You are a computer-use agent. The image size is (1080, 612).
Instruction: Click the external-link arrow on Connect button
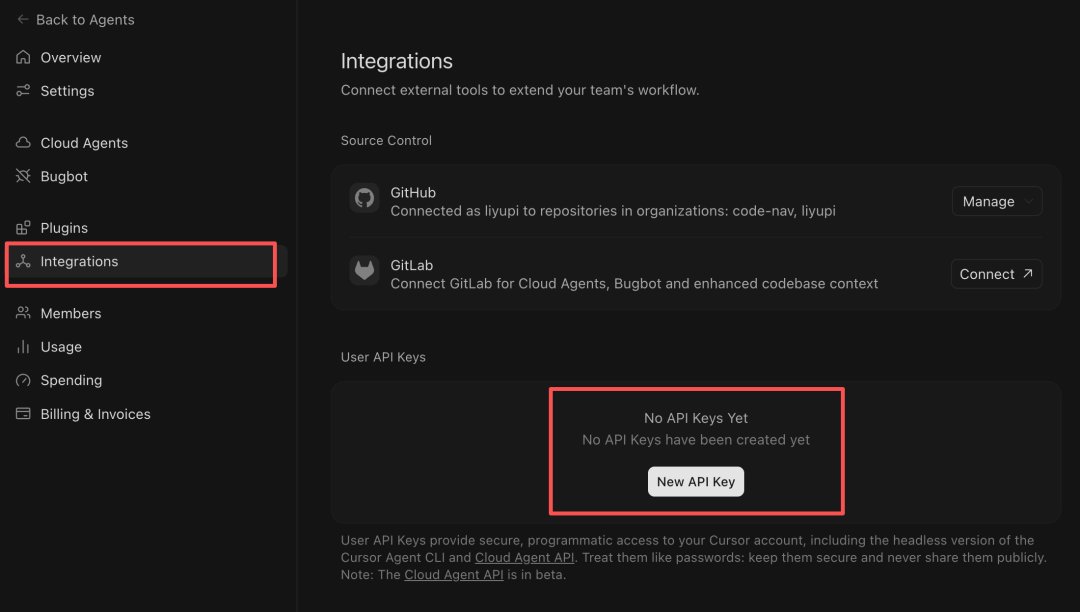(x=1028, y=273)
